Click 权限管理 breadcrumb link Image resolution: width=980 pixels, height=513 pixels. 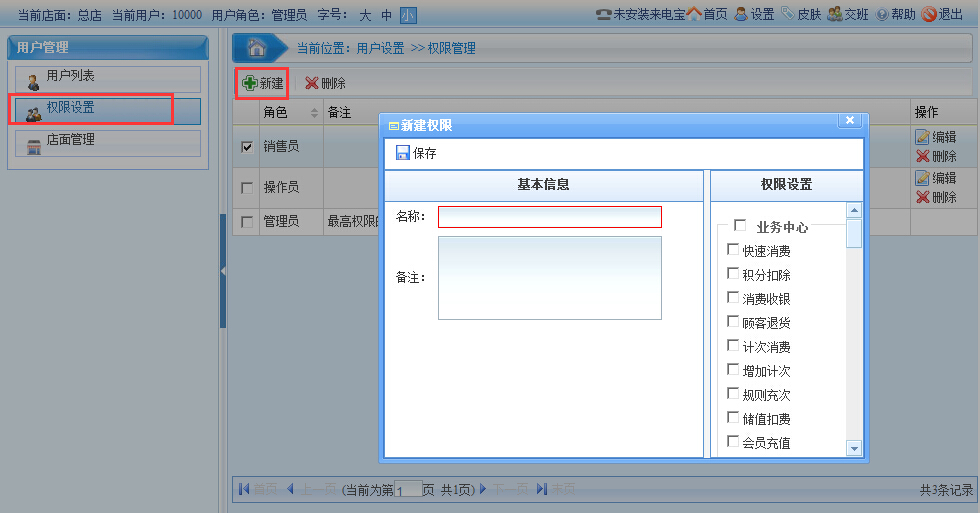[x=451, y=48]
